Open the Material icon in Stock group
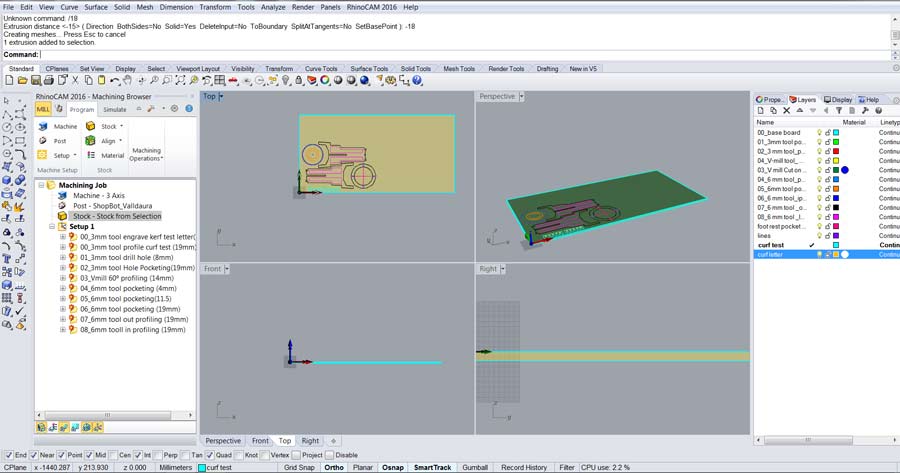The width and height of the screenshot is (900, 473). (91, 155)
